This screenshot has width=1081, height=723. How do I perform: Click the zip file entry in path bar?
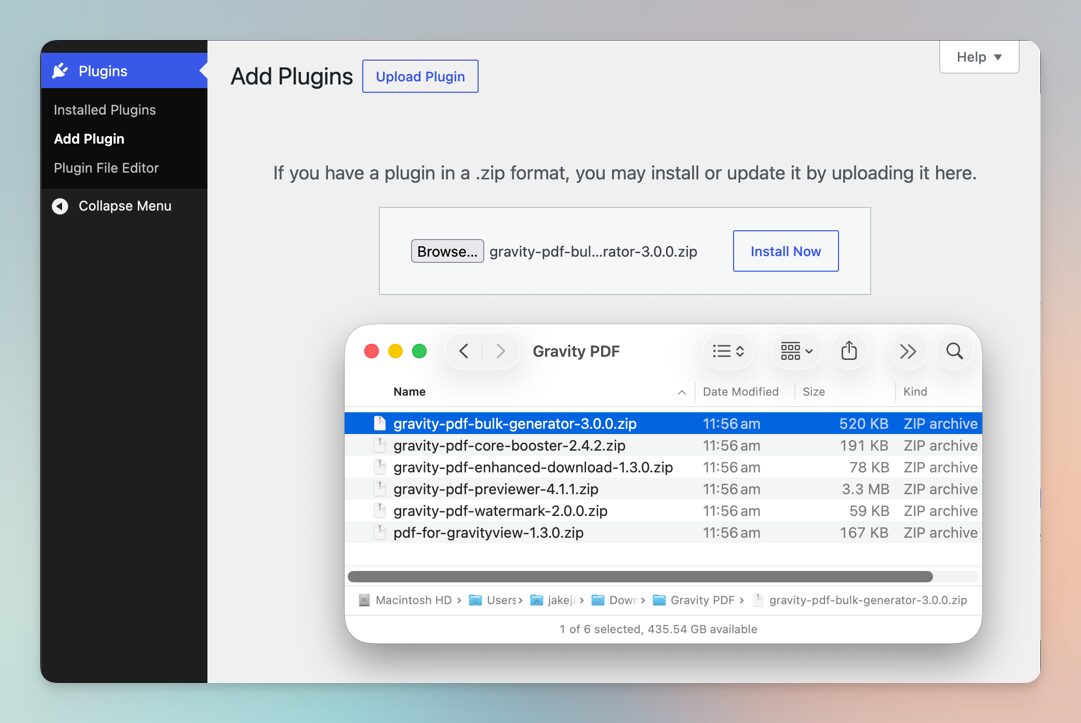point(860,600)
